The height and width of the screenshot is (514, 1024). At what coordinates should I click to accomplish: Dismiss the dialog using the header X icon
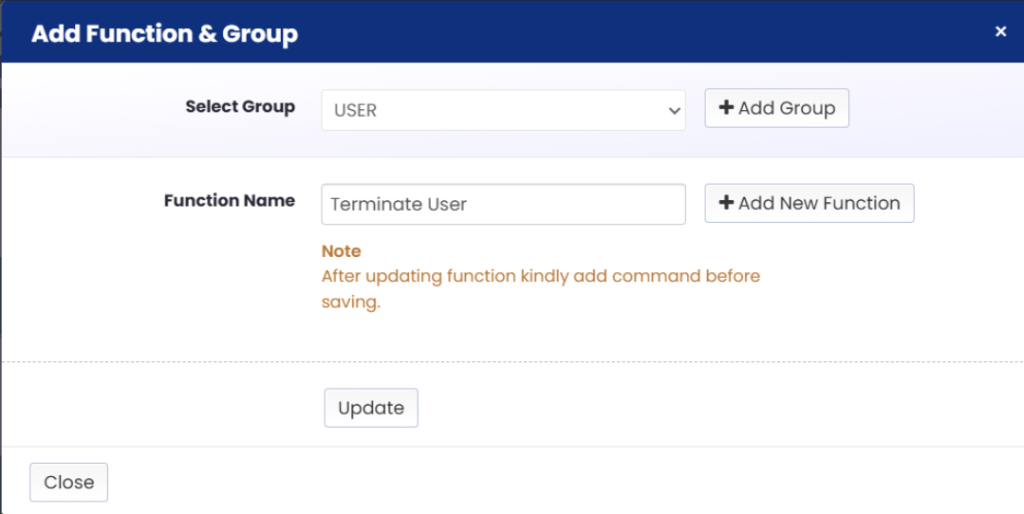1000,31
